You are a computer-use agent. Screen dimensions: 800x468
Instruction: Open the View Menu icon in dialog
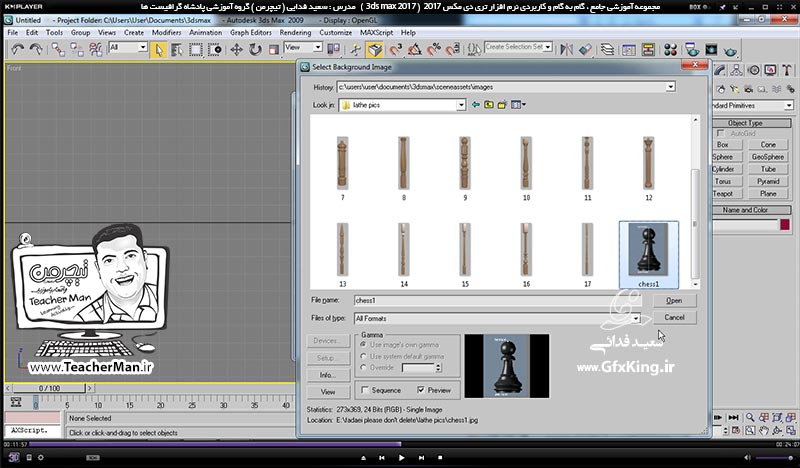click(x=518, y=105)
